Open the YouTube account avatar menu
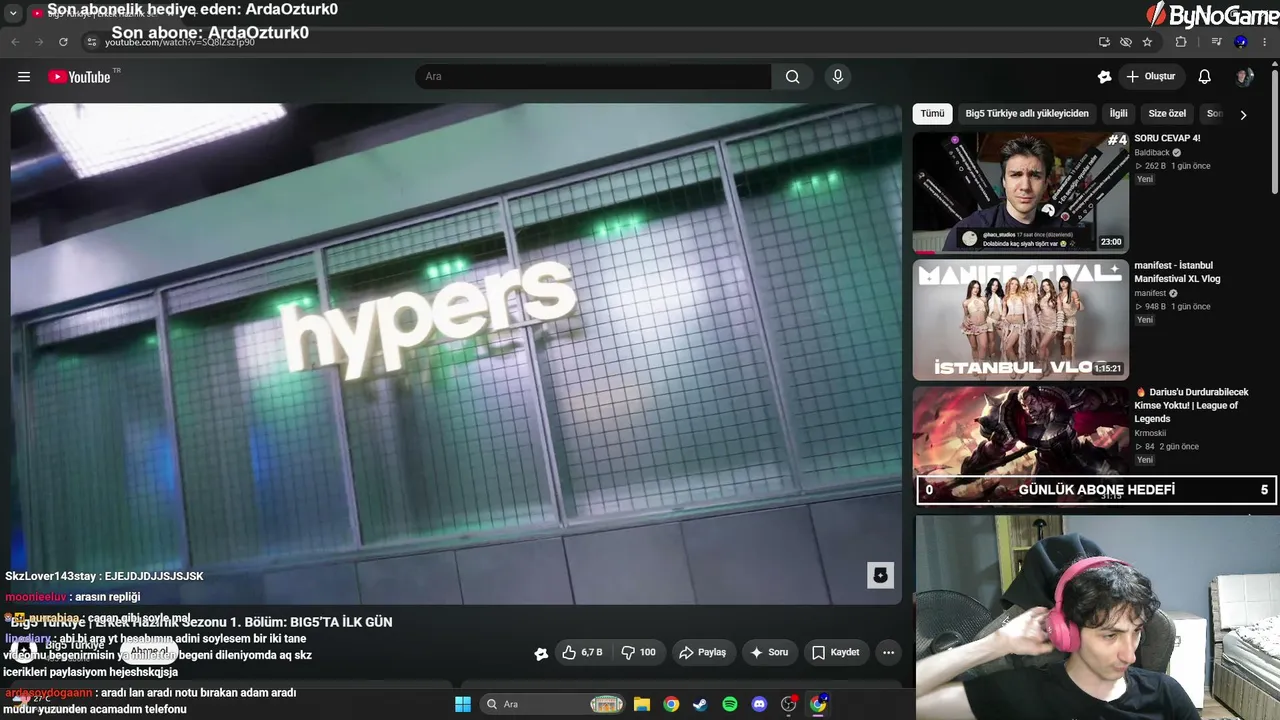Screen dimensions: 1280x720 (1244, 77)
